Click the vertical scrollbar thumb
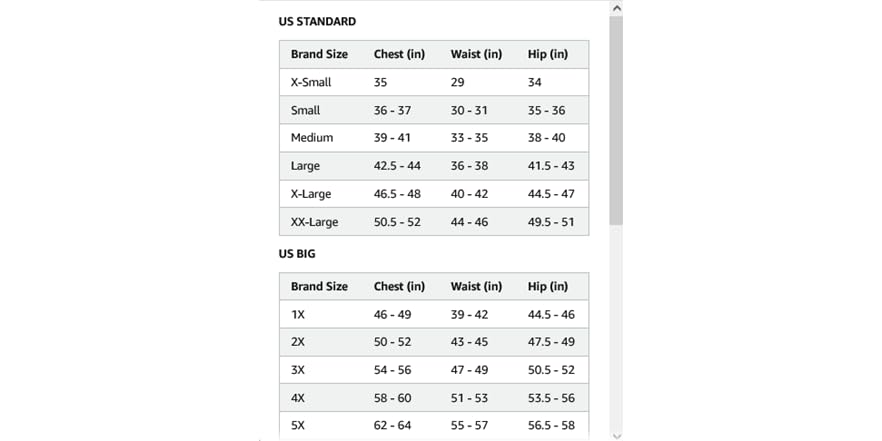The height and width of the screenshot is (441, 882). point(616,120)
